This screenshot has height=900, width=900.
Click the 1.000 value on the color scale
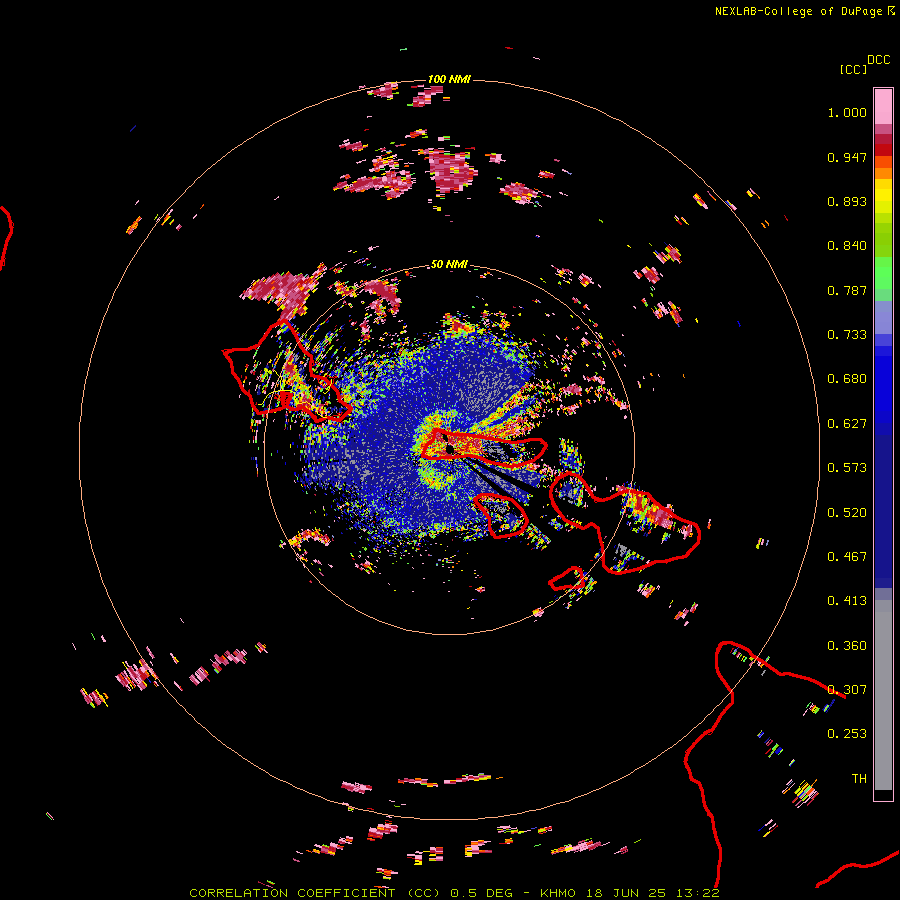click(x=847, y=112)
